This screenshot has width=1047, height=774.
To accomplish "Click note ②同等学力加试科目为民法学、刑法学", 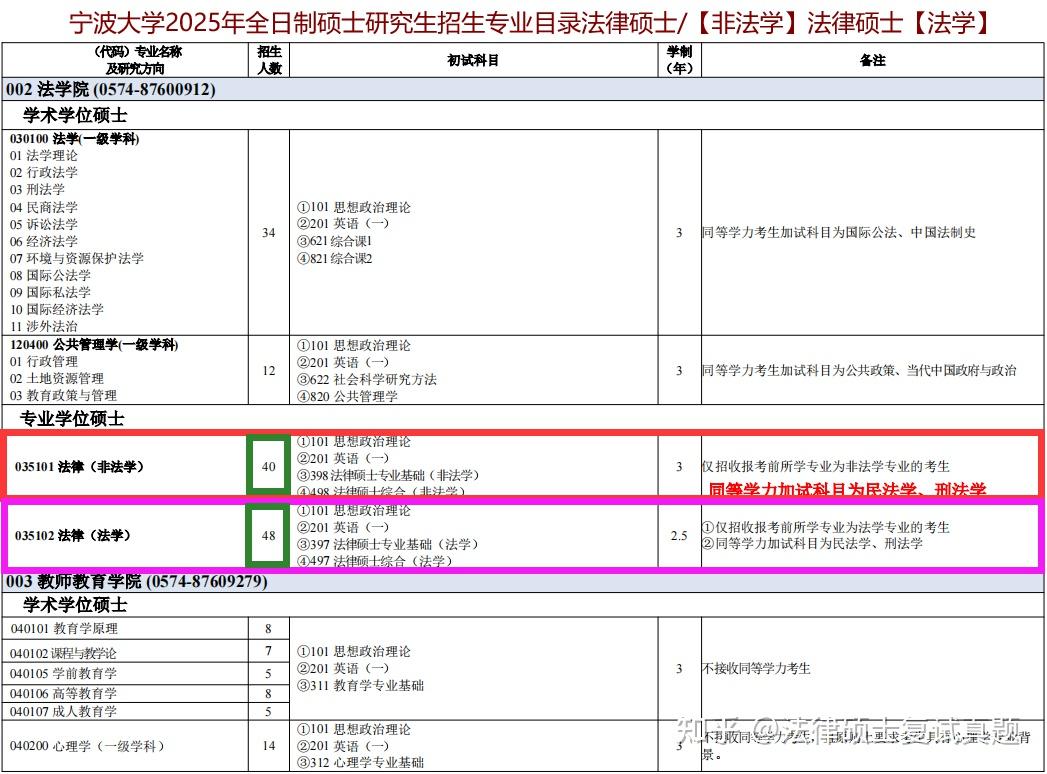I will (x=813, y=544).
